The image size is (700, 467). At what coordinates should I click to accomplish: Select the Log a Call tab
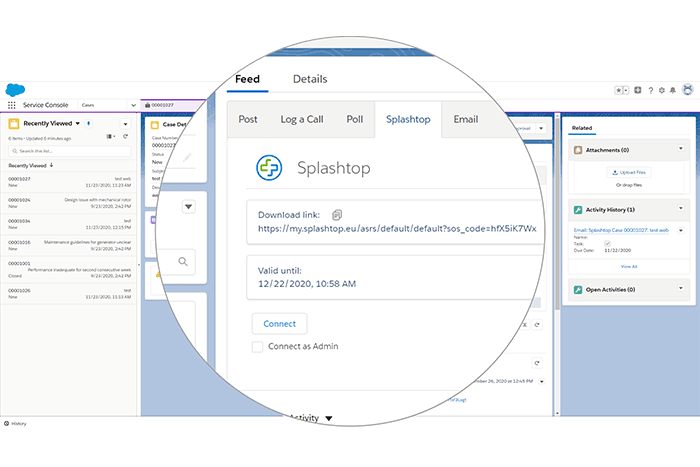[x=302, y=120]
